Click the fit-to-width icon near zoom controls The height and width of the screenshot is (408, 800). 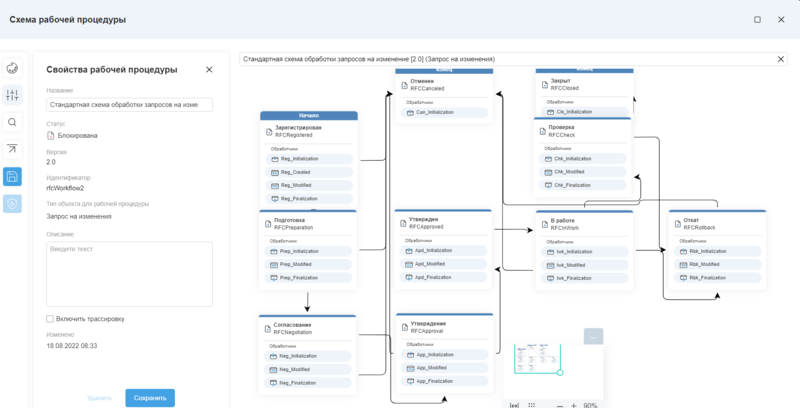(514, 404)
